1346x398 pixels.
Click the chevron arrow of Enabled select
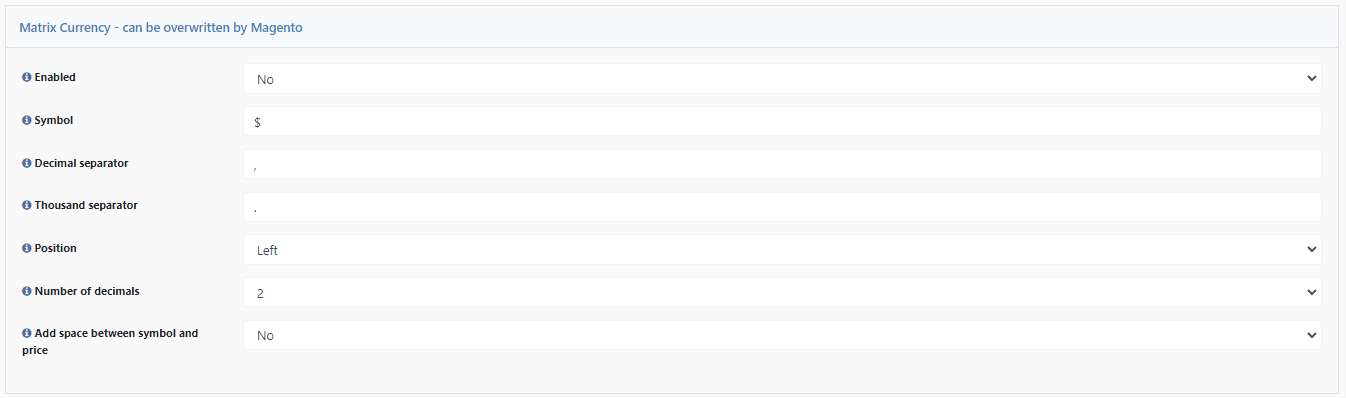tap(1311, 79)
